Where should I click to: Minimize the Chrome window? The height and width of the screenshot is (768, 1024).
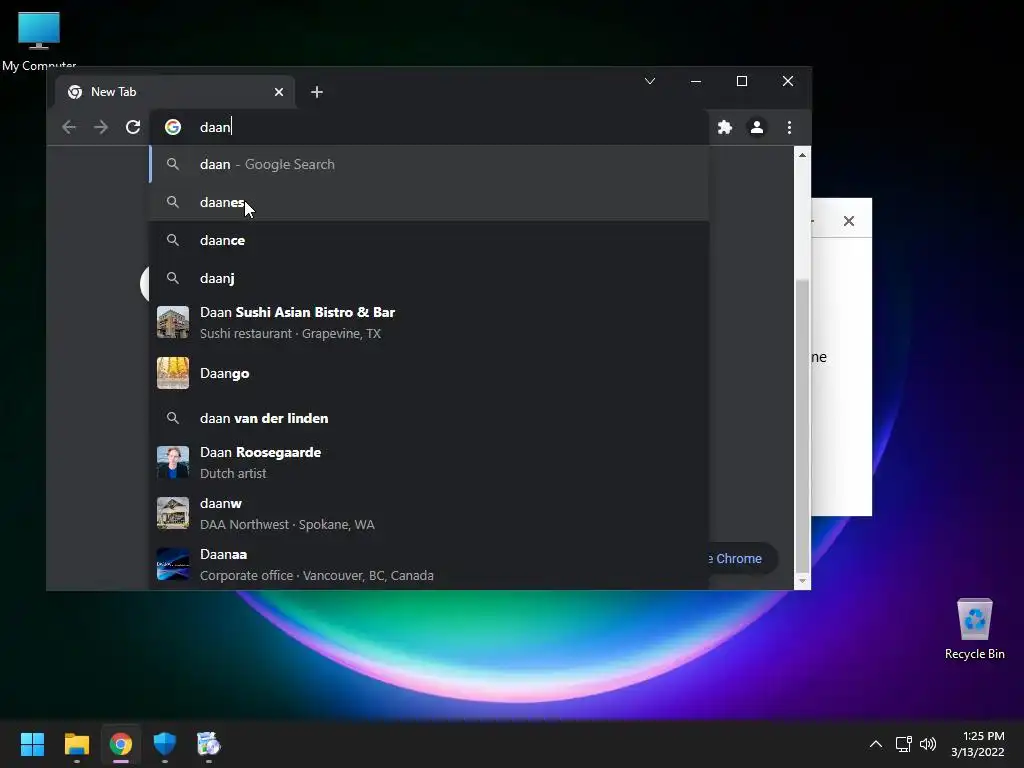tap(696, 81)
